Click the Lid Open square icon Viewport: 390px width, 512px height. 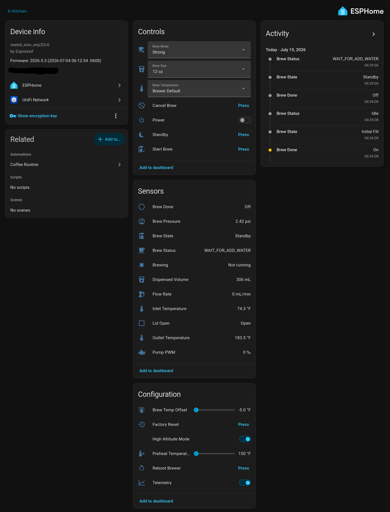click(x=141, y=323)
